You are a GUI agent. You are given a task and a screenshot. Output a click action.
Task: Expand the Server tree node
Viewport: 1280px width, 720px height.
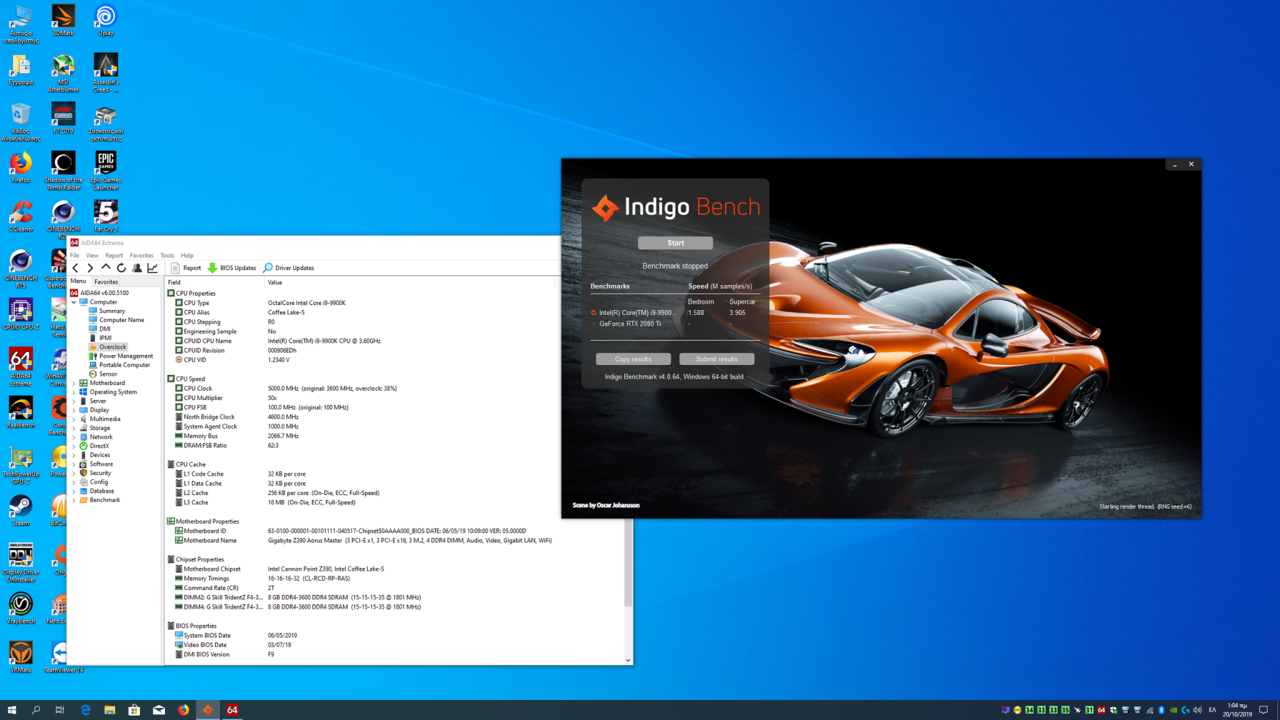74,401
